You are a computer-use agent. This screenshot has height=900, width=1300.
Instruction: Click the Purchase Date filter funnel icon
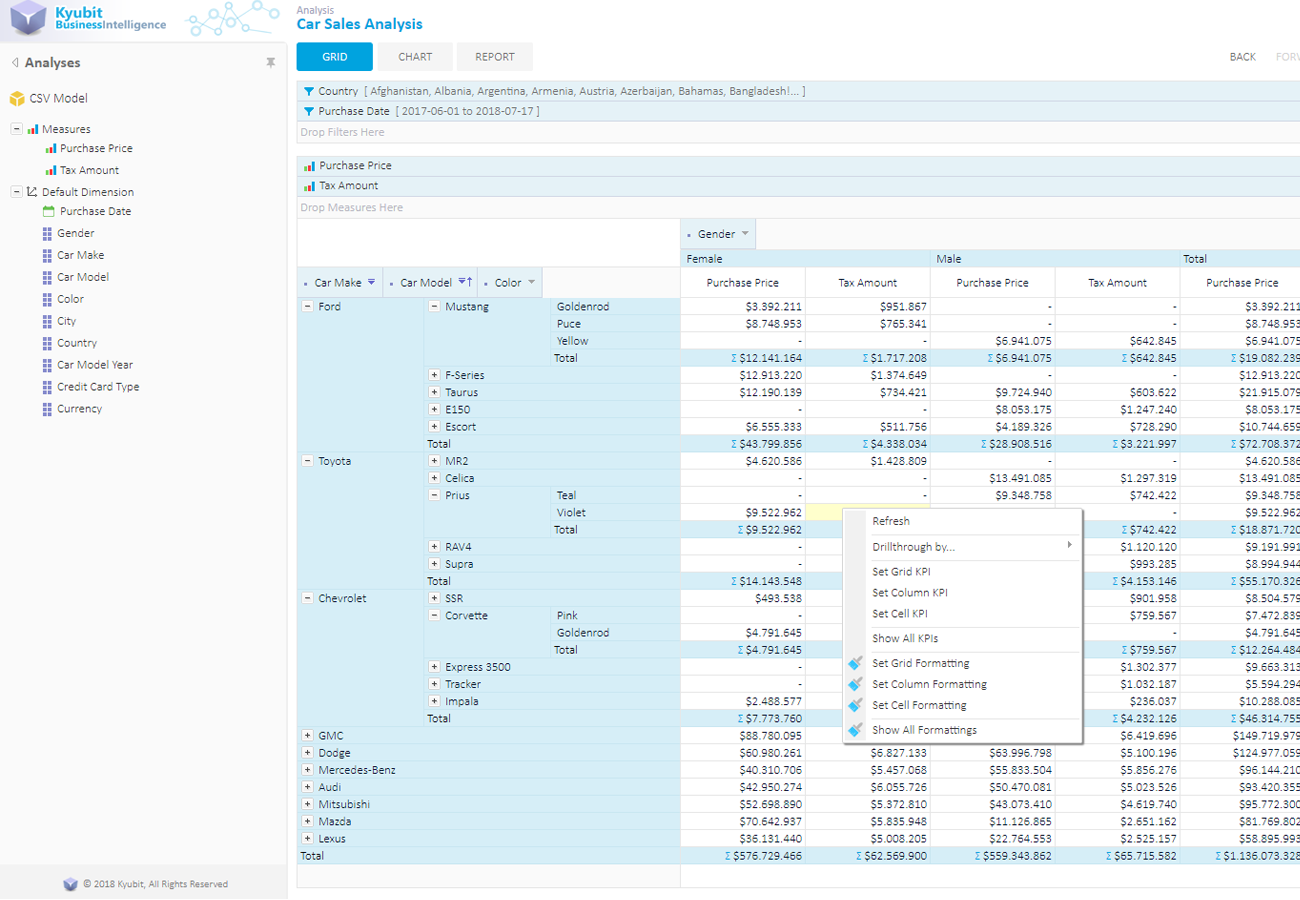pyautogui.click(x=309, y=111)
